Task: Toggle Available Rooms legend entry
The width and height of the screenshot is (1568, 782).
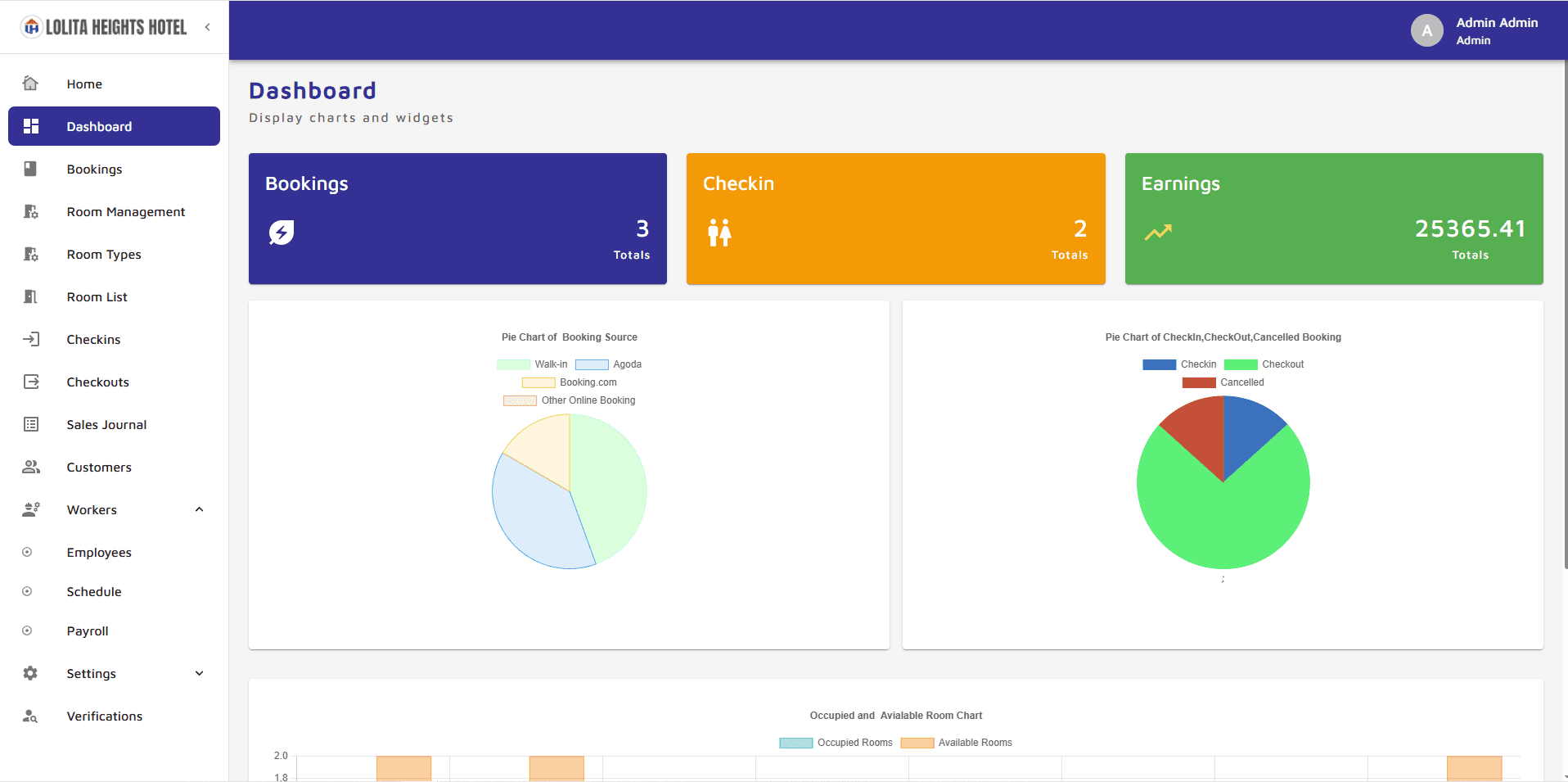Action: tap(956, 743)
